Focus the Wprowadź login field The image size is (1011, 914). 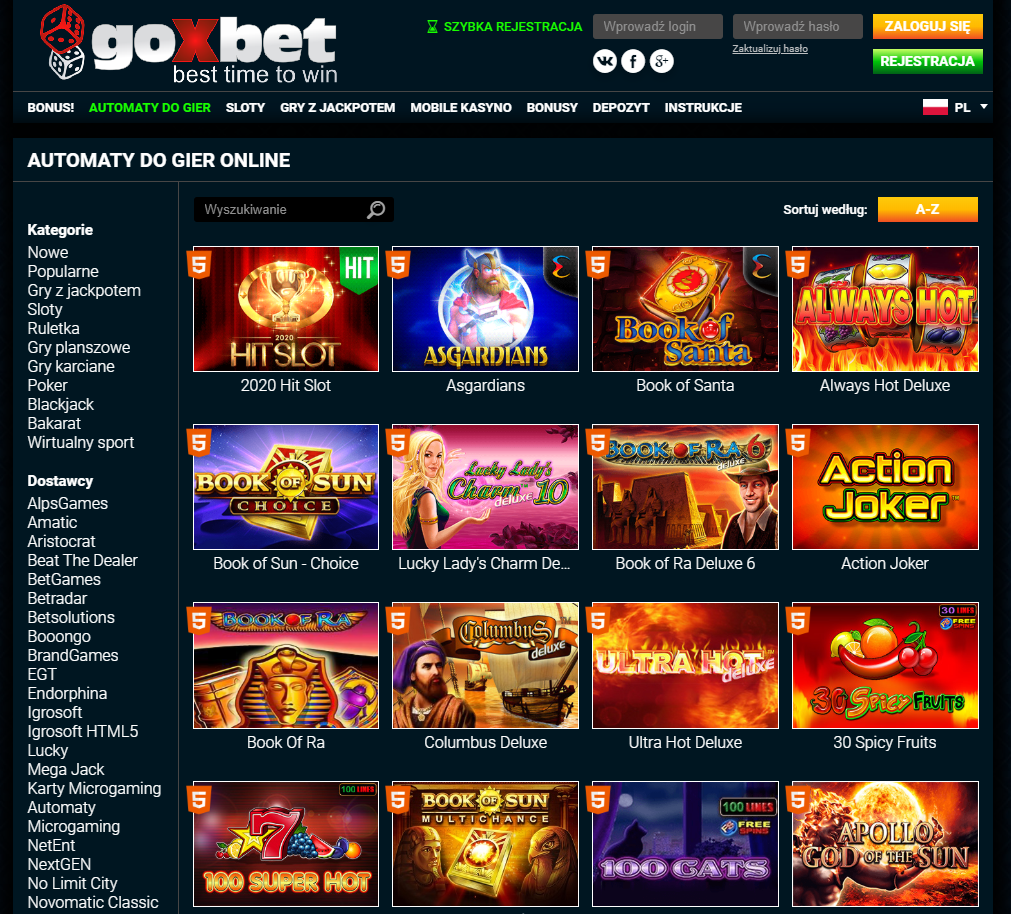pos(658,26)
